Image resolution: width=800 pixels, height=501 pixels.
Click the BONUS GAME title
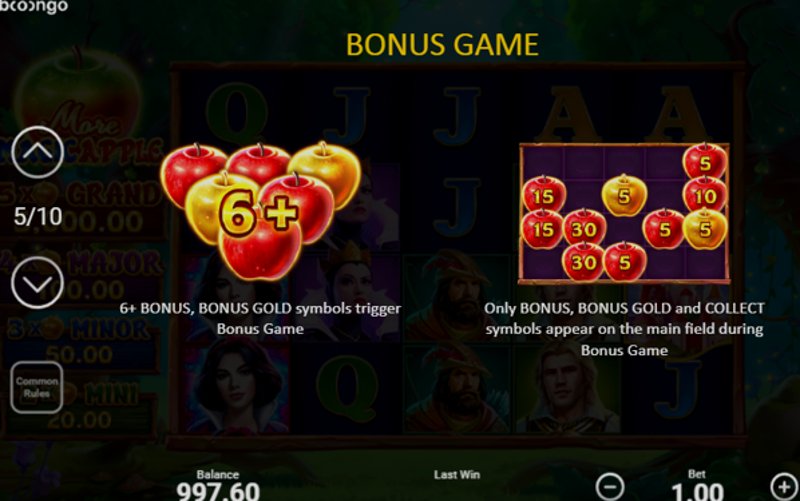442,45
